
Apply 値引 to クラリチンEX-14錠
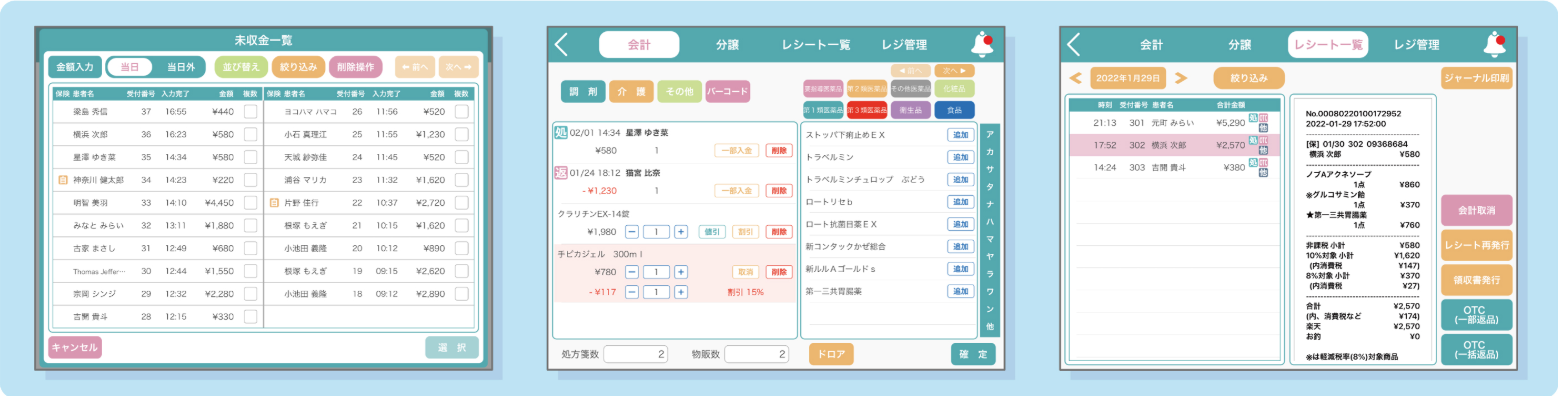click(x=712, y=232)
